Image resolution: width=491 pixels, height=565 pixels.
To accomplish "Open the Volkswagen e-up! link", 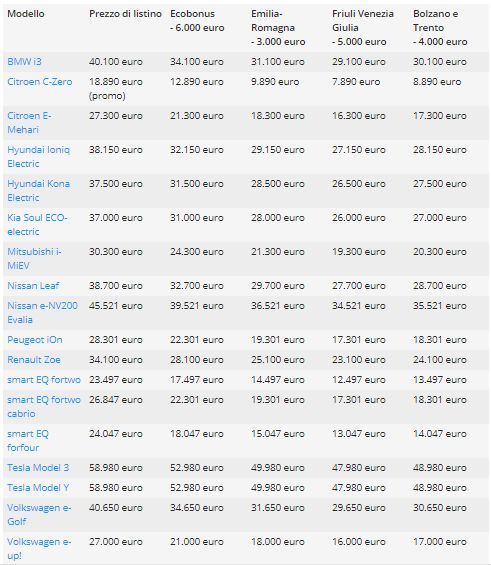I will (x=39, y=549).
